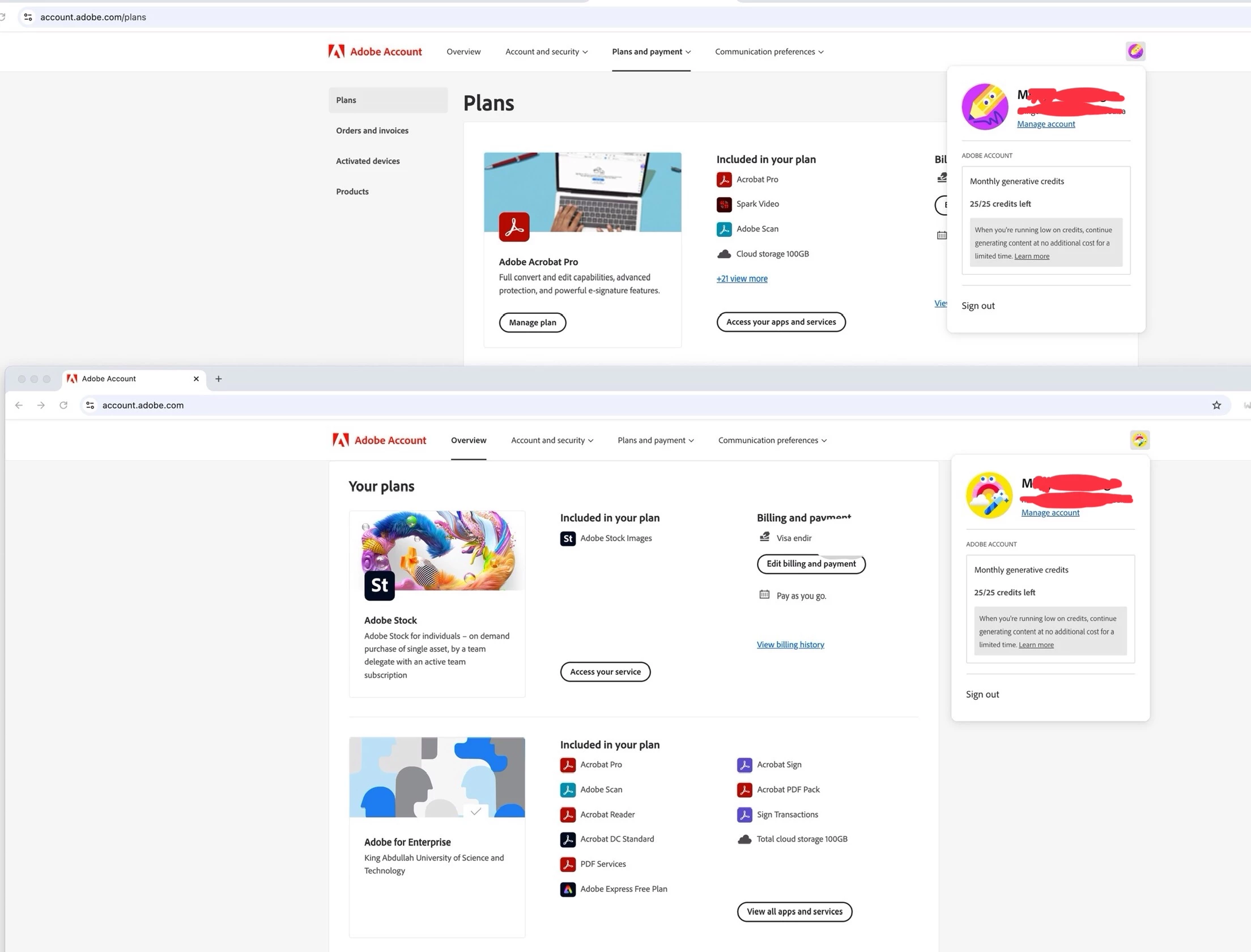Click the Adobe for Enterprise plan thumbnail image
Screen dimensions: 1251x952
click(x=437, y=777)
